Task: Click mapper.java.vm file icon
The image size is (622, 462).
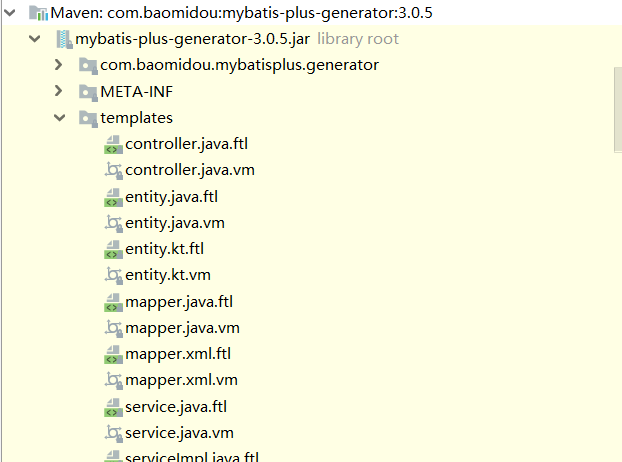Action: 113,328
